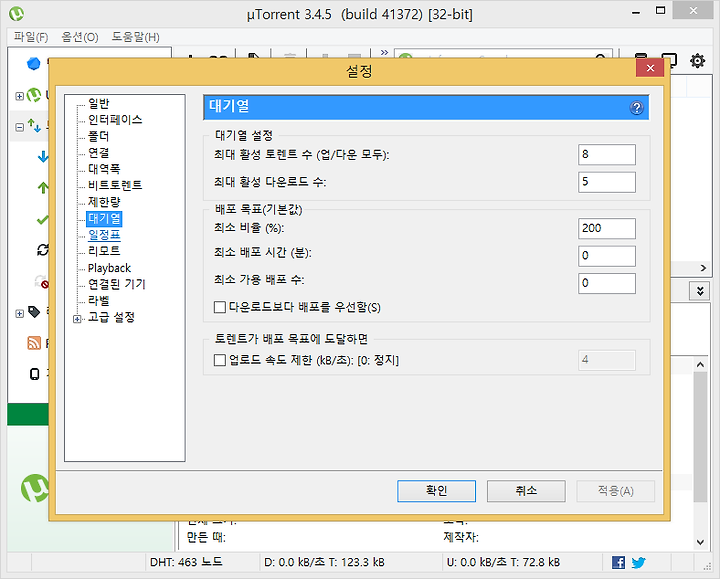Select 대기열 in settings tree

point(104,219)
